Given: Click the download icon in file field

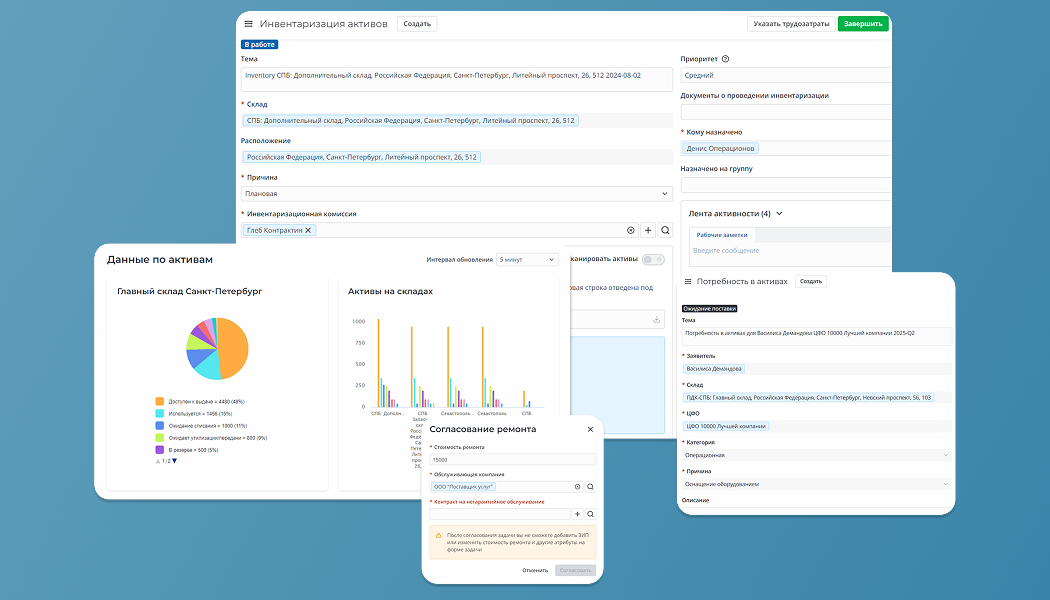Looking at the screenshot, I should pos(656,319).
